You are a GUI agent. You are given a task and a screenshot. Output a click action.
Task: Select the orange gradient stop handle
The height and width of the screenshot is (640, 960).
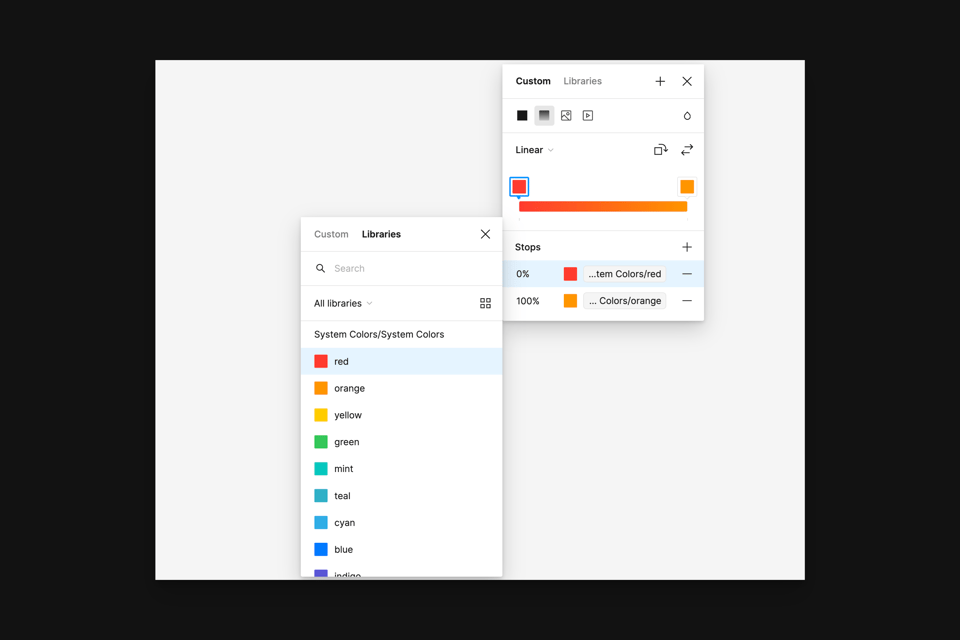[687, 187]
